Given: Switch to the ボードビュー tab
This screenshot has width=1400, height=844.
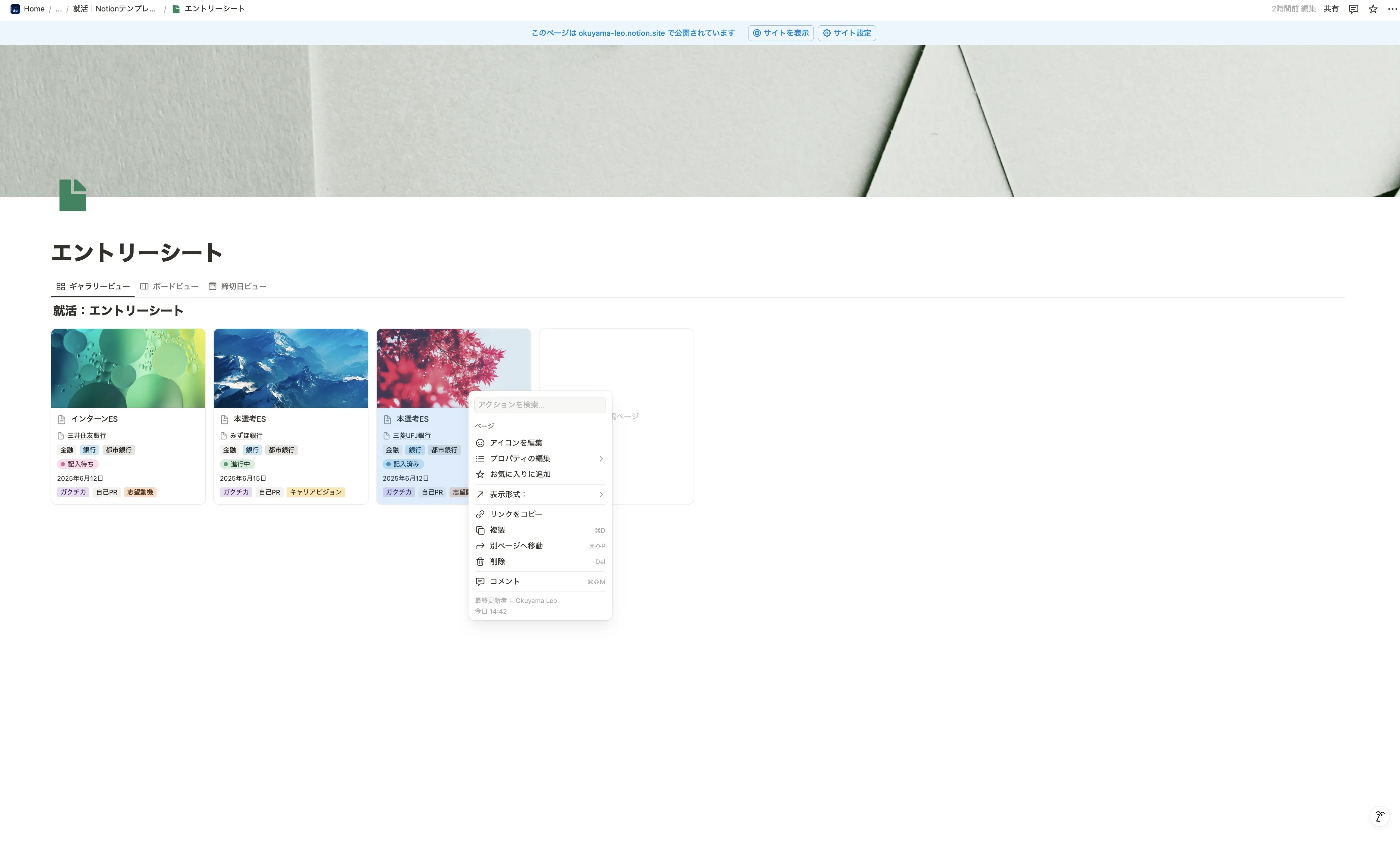Looking at the screenshot, I should 174,286.
